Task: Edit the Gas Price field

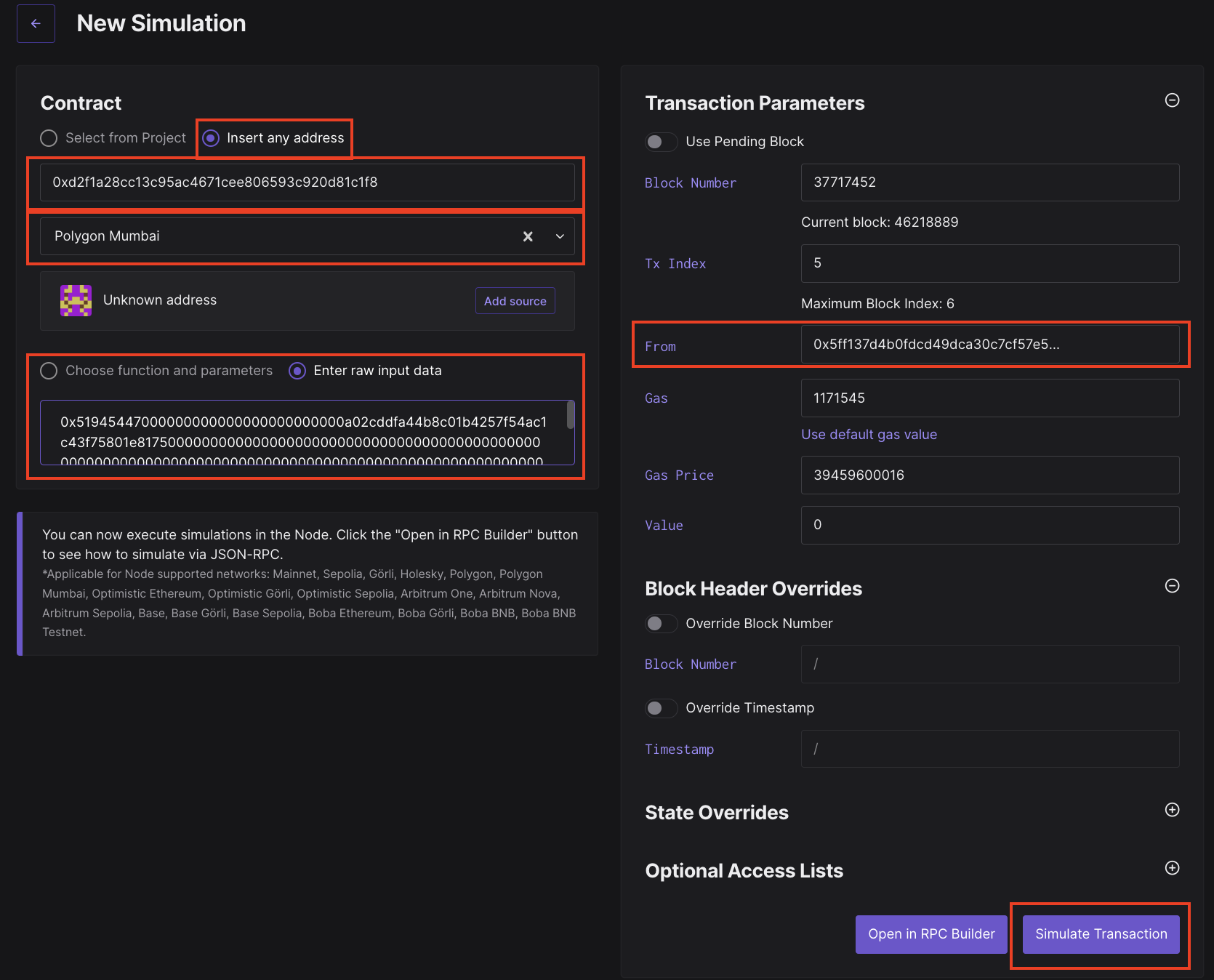Action: pos(989,475)
